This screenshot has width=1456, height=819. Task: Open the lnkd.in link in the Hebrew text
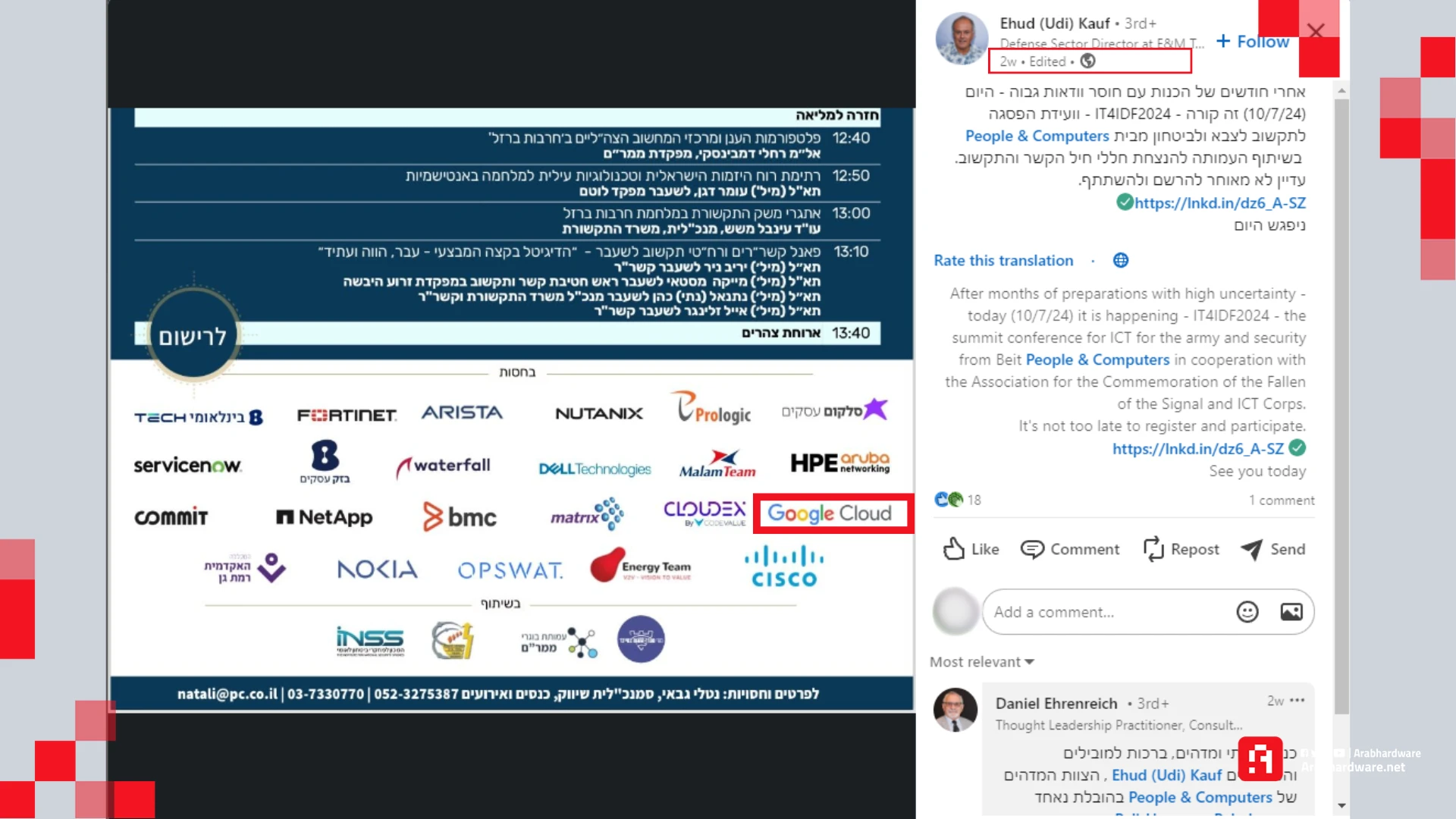tap(1219, 203)
